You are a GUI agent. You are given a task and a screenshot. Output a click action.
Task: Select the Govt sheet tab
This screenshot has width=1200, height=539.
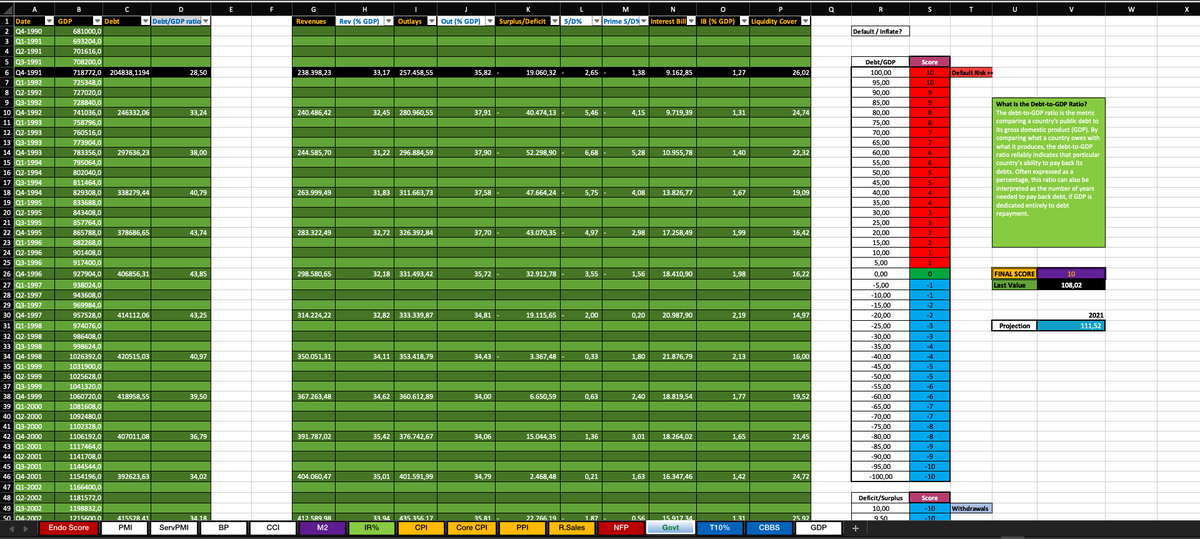(x=671, y=528)
